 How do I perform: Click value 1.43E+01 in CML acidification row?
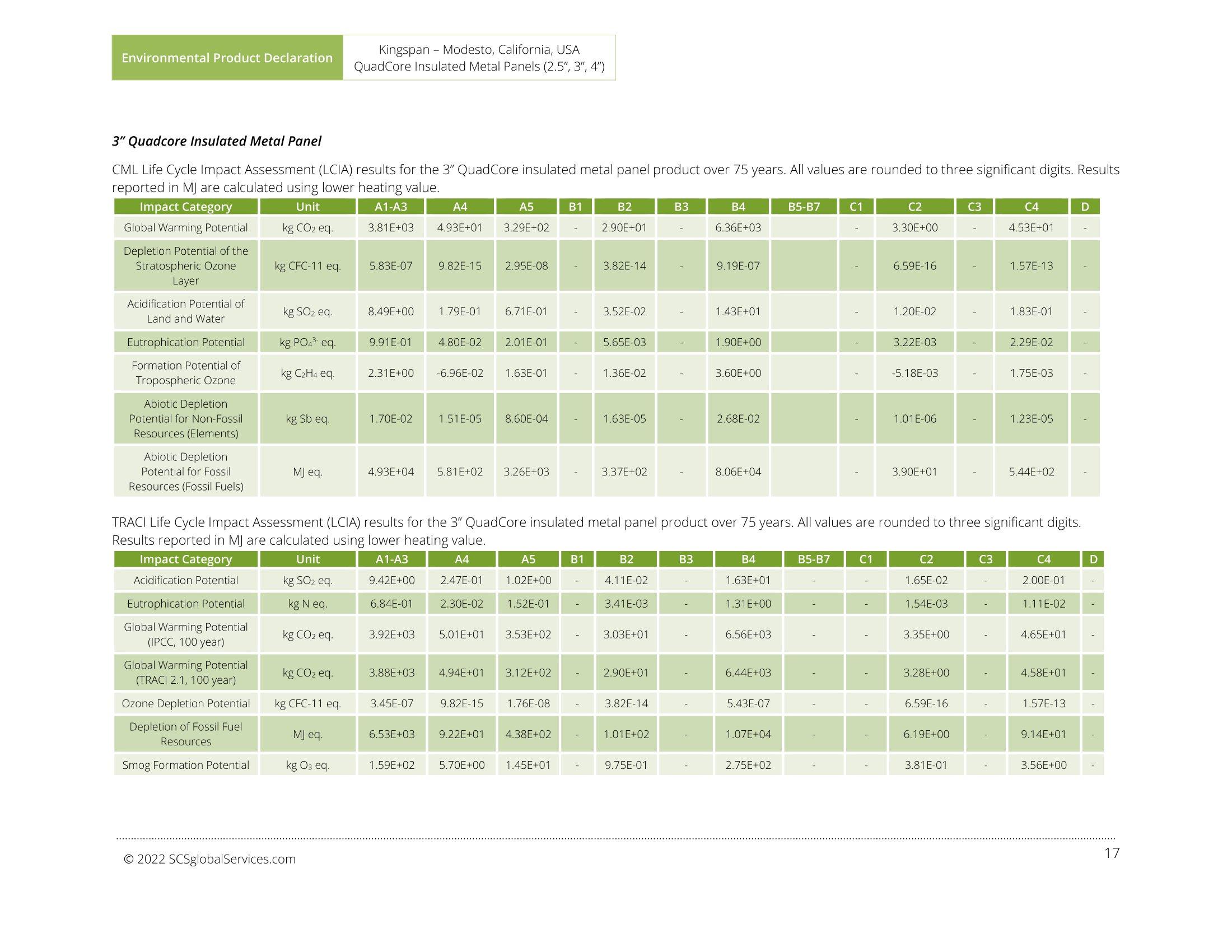(x=738, y=311)
